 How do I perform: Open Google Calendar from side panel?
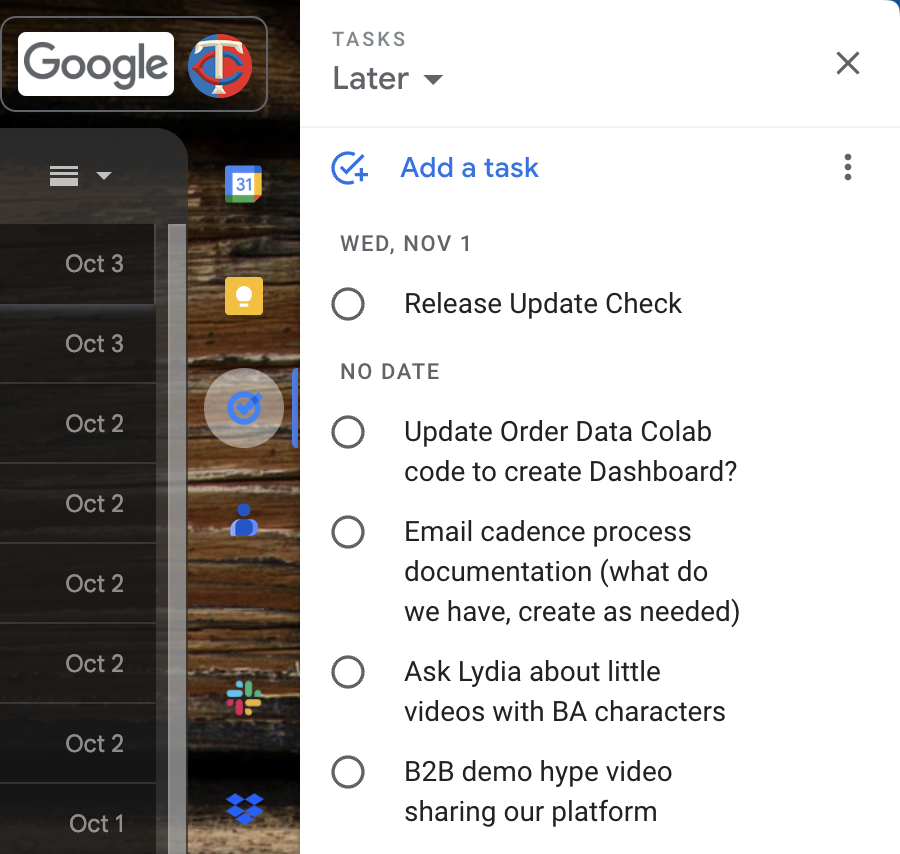point(243,184)
